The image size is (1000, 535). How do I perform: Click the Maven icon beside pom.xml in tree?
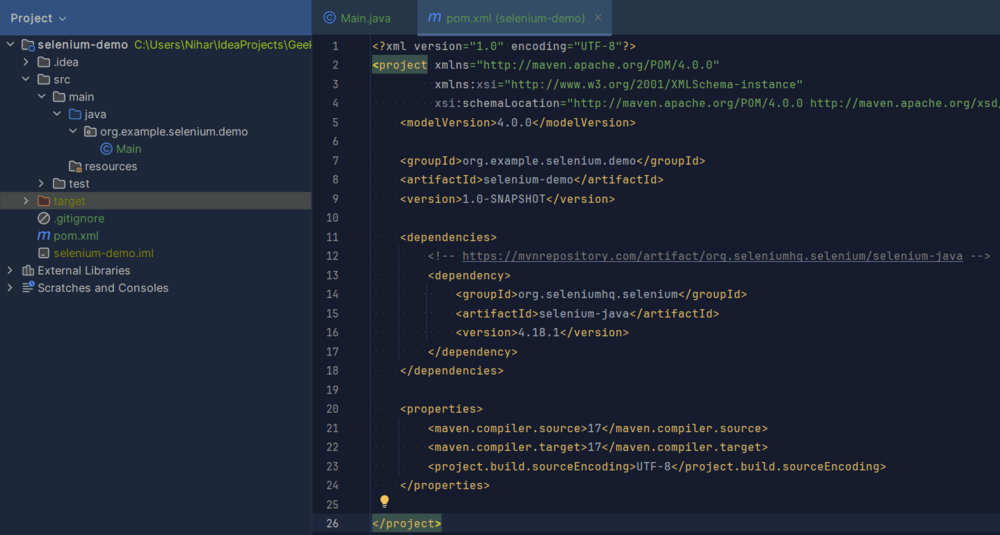point(43,235)
